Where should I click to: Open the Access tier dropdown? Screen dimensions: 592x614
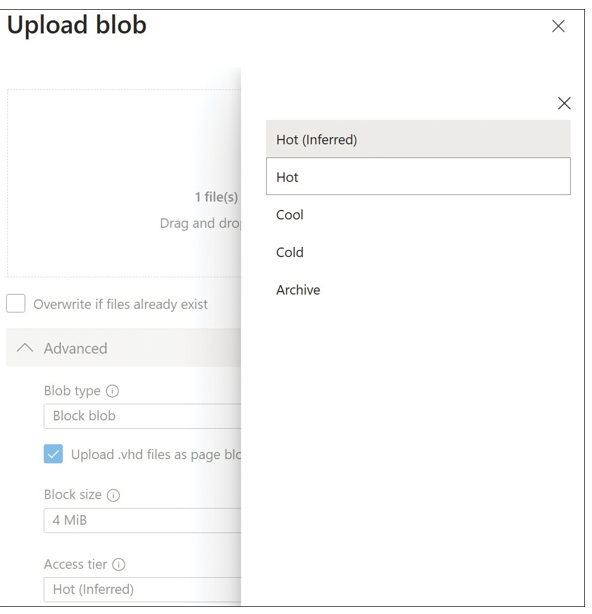(143, 589)
